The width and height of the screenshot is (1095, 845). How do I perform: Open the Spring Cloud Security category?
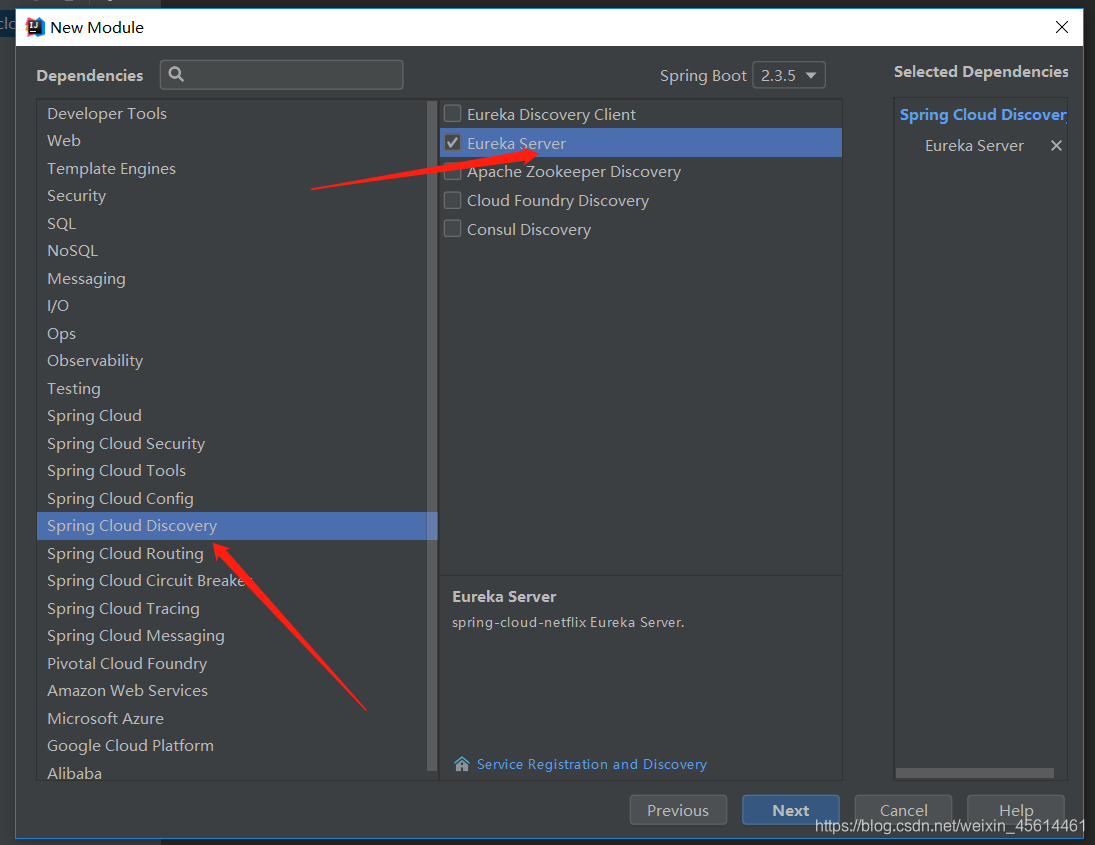[231, 443]
